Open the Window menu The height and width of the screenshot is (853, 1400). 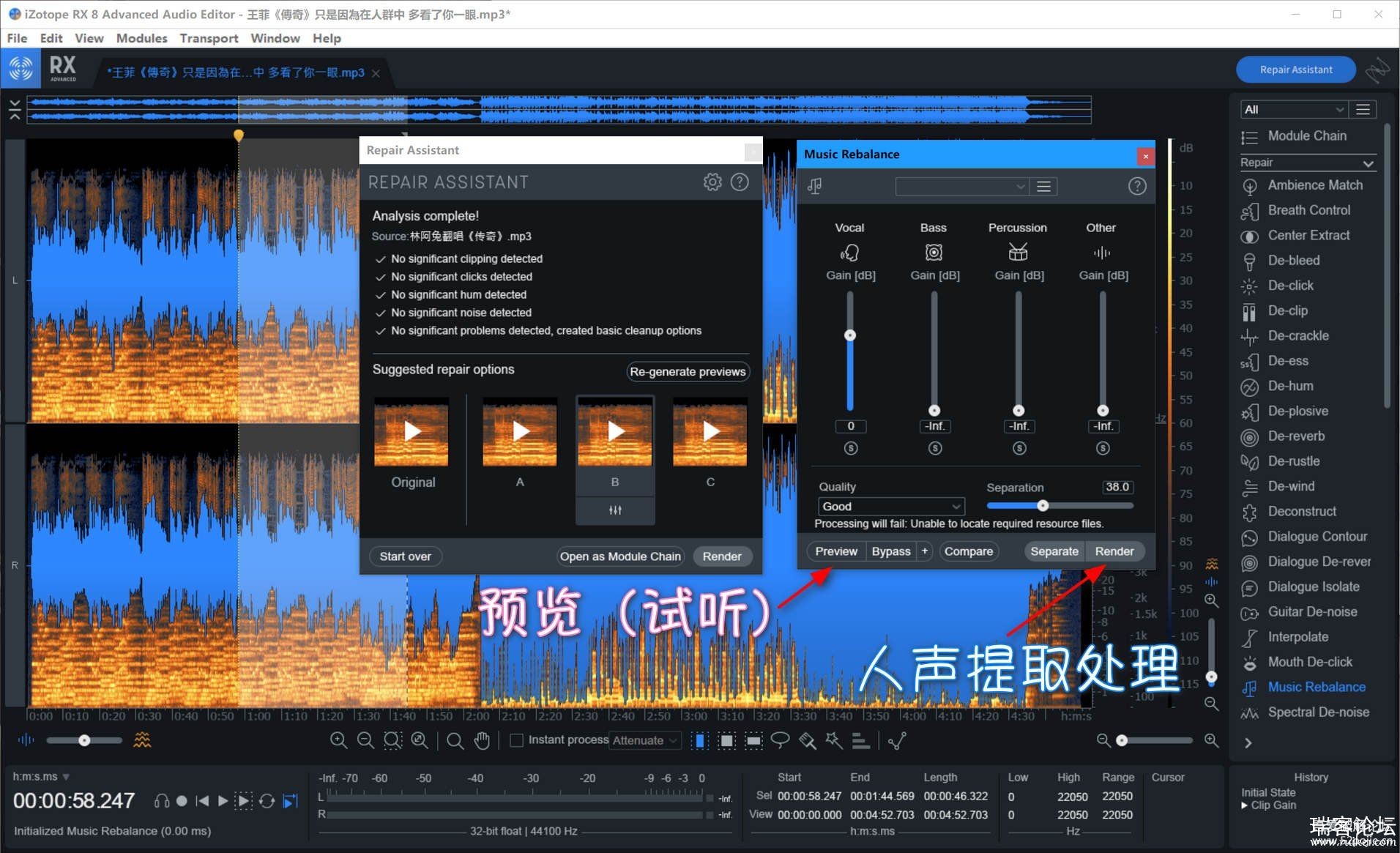pos(275,38)
